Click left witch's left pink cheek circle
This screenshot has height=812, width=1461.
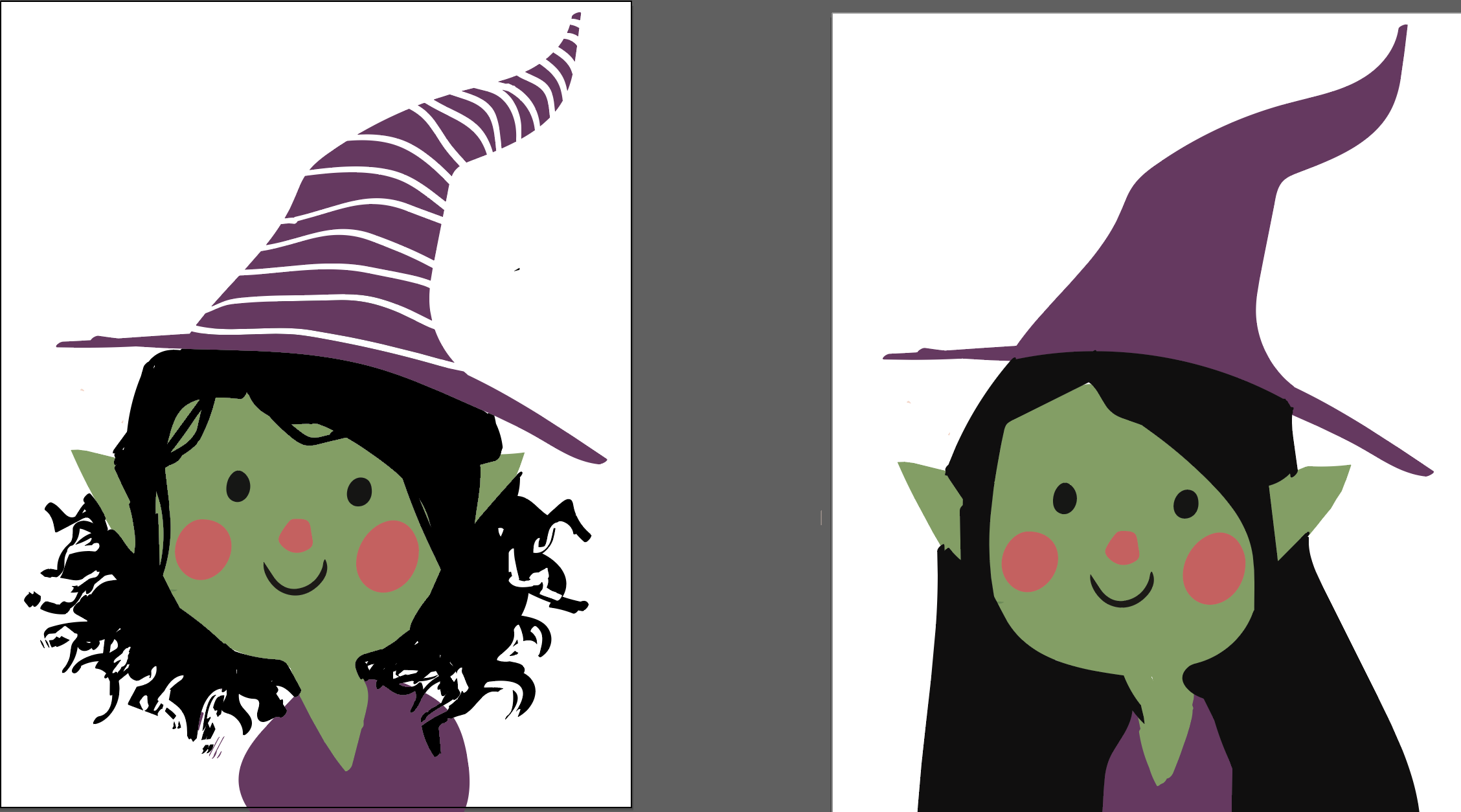click(x=203, y=549)
